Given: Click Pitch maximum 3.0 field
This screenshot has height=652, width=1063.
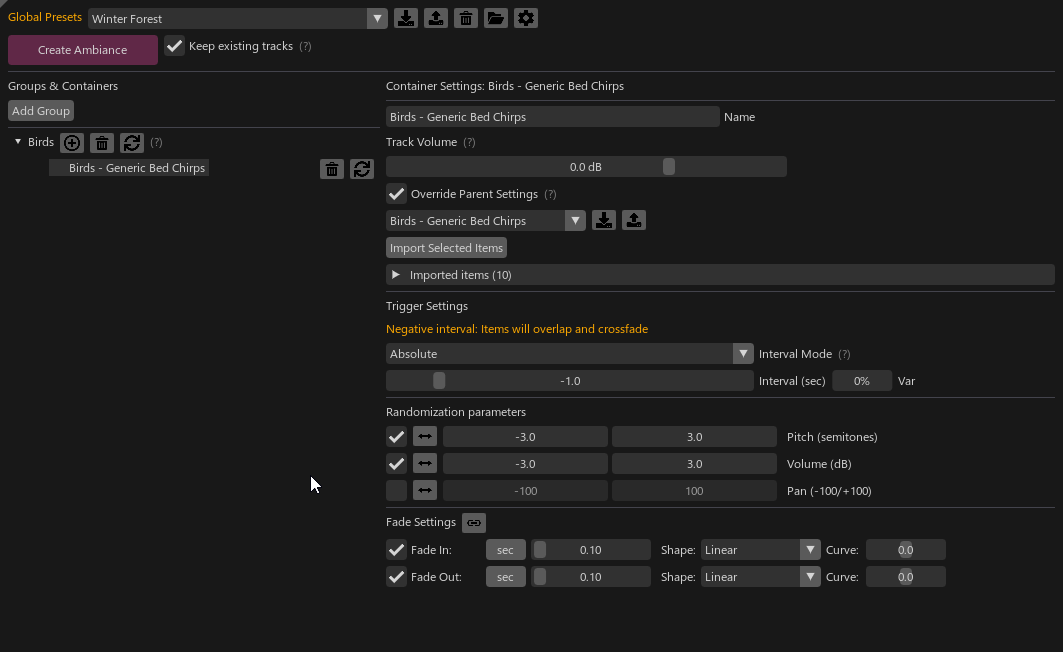Looking at the screenshot, I should coord(694,436).
